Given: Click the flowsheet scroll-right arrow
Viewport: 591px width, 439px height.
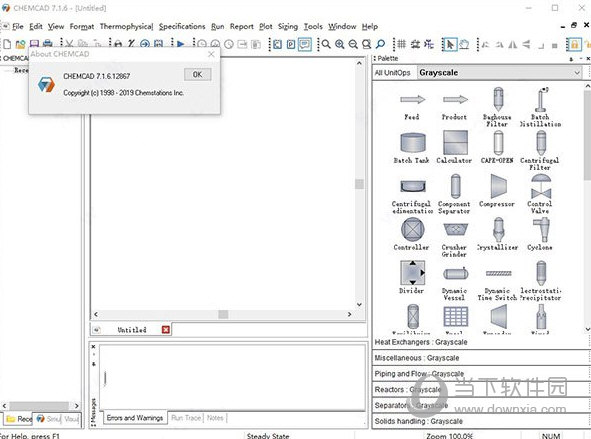Looking at the screenshot, I should coord(349,314).
